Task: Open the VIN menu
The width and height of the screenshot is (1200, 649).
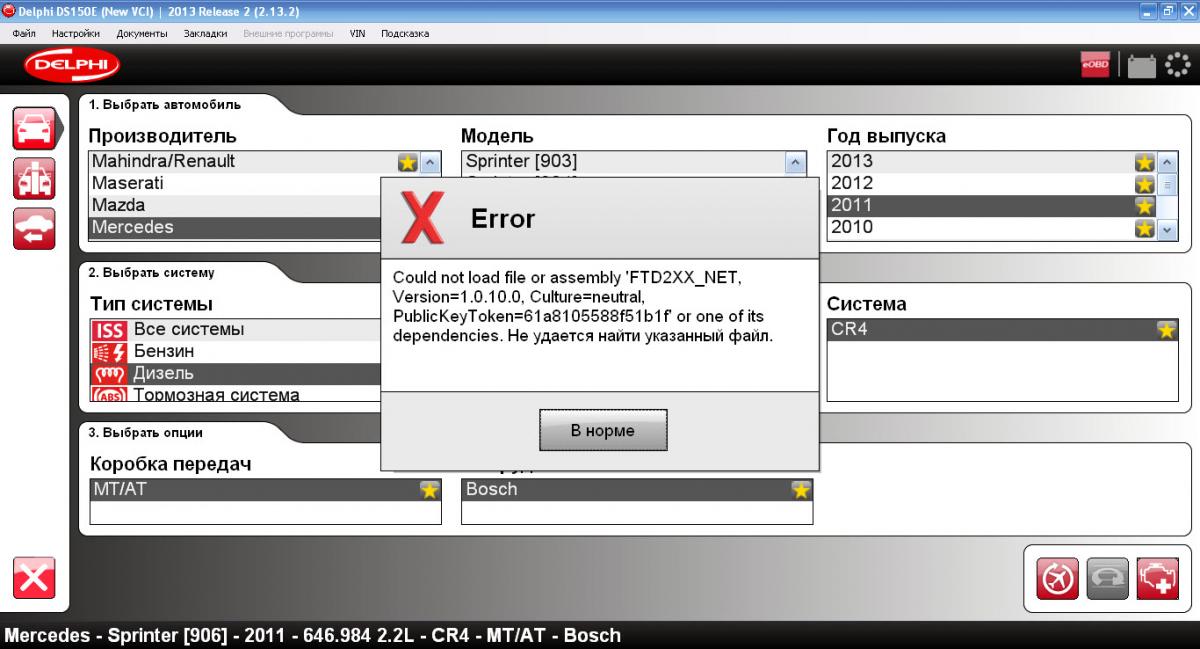Action: 357,33
